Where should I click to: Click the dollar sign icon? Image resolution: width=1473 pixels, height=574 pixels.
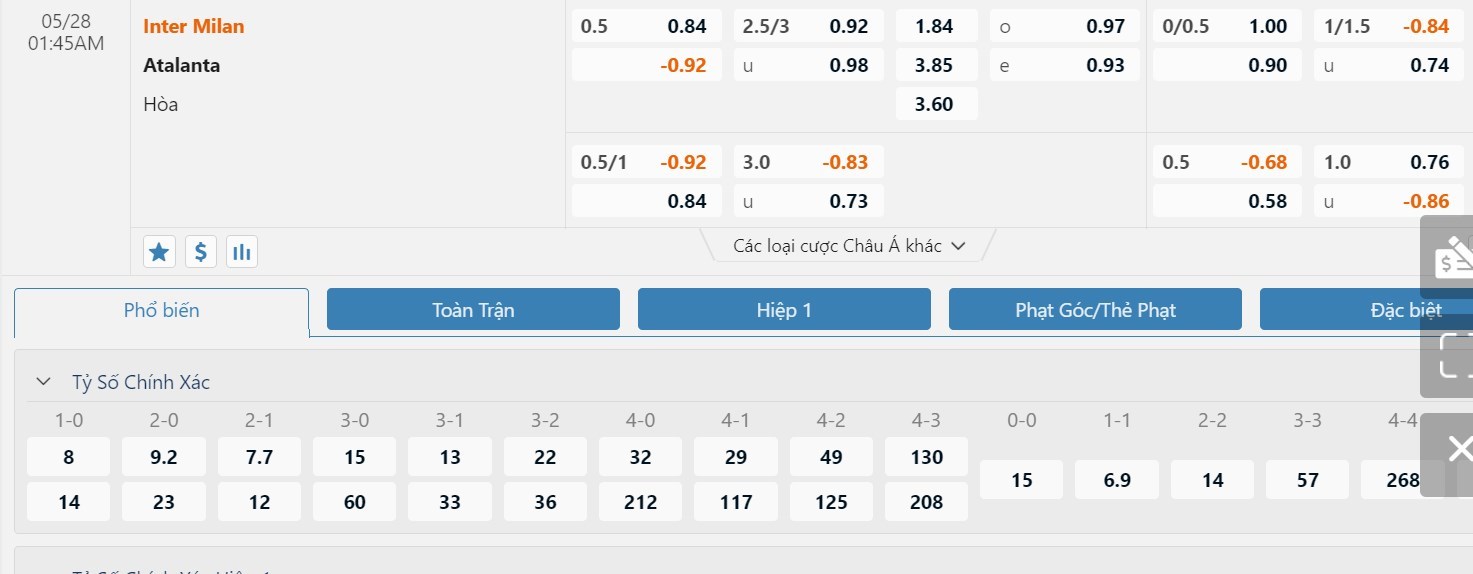200,252
